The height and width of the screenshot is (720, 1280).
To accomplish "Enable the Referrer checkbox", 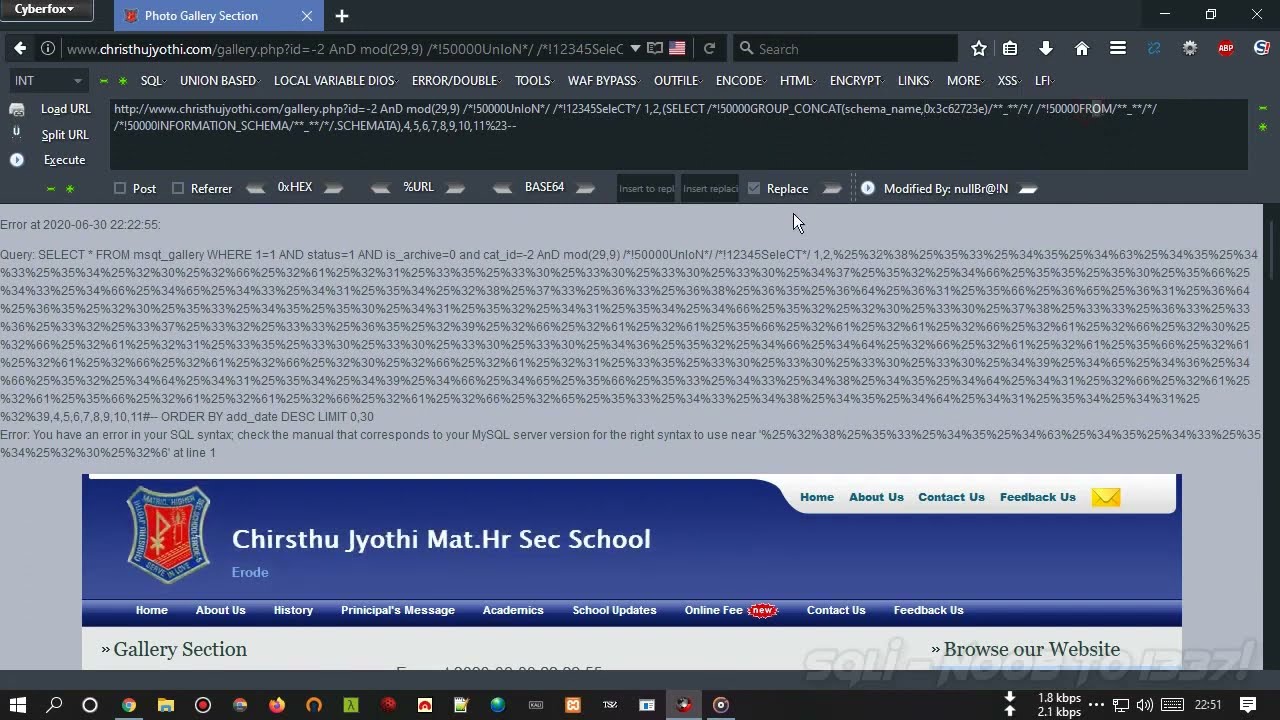I will coord(178,188).
